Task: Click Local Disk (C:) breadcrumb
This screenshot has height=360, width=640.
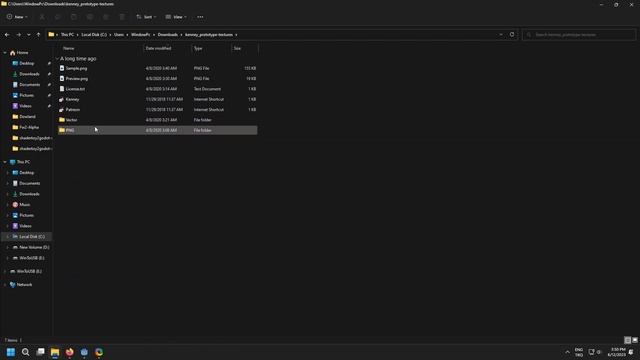Action: [x=94, y=35]
